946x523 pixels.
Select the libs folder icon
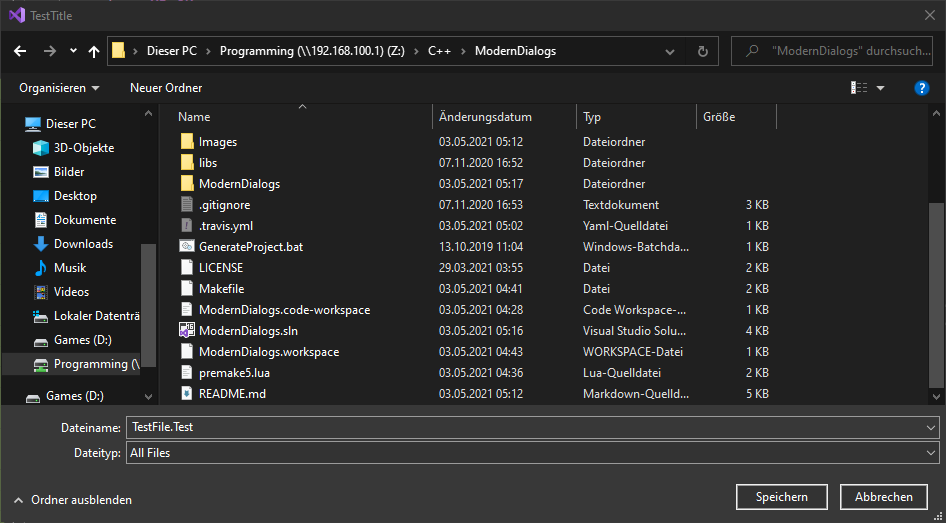188,163
